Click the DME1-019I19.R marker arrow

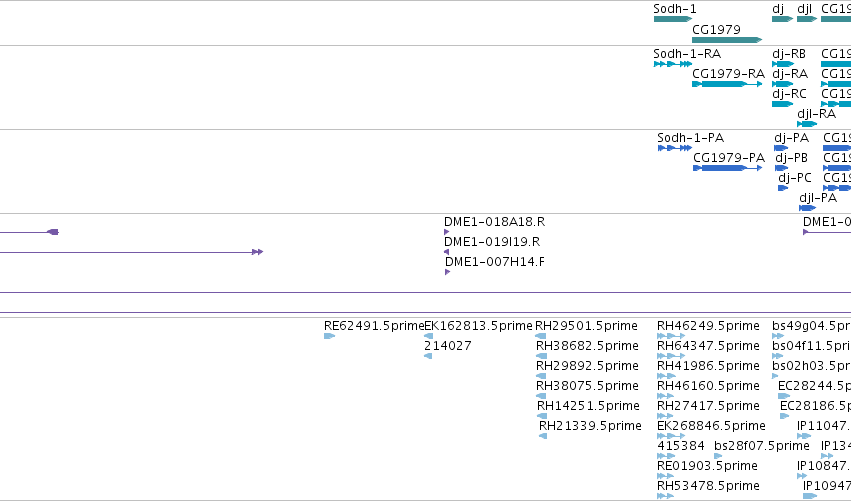click(x=447, y=252)
